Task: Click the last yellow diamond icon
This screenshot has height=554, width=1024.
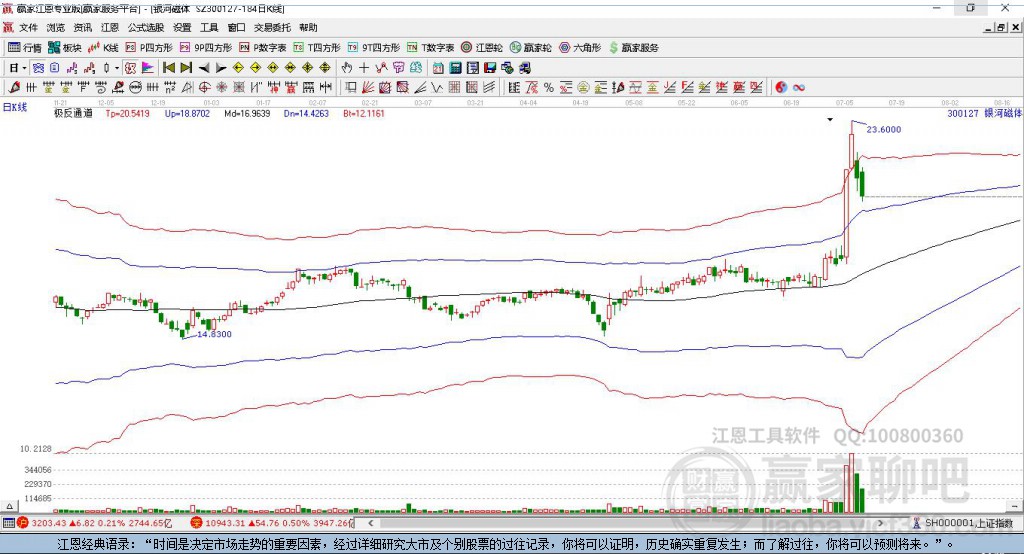Action: click(325, 67)
